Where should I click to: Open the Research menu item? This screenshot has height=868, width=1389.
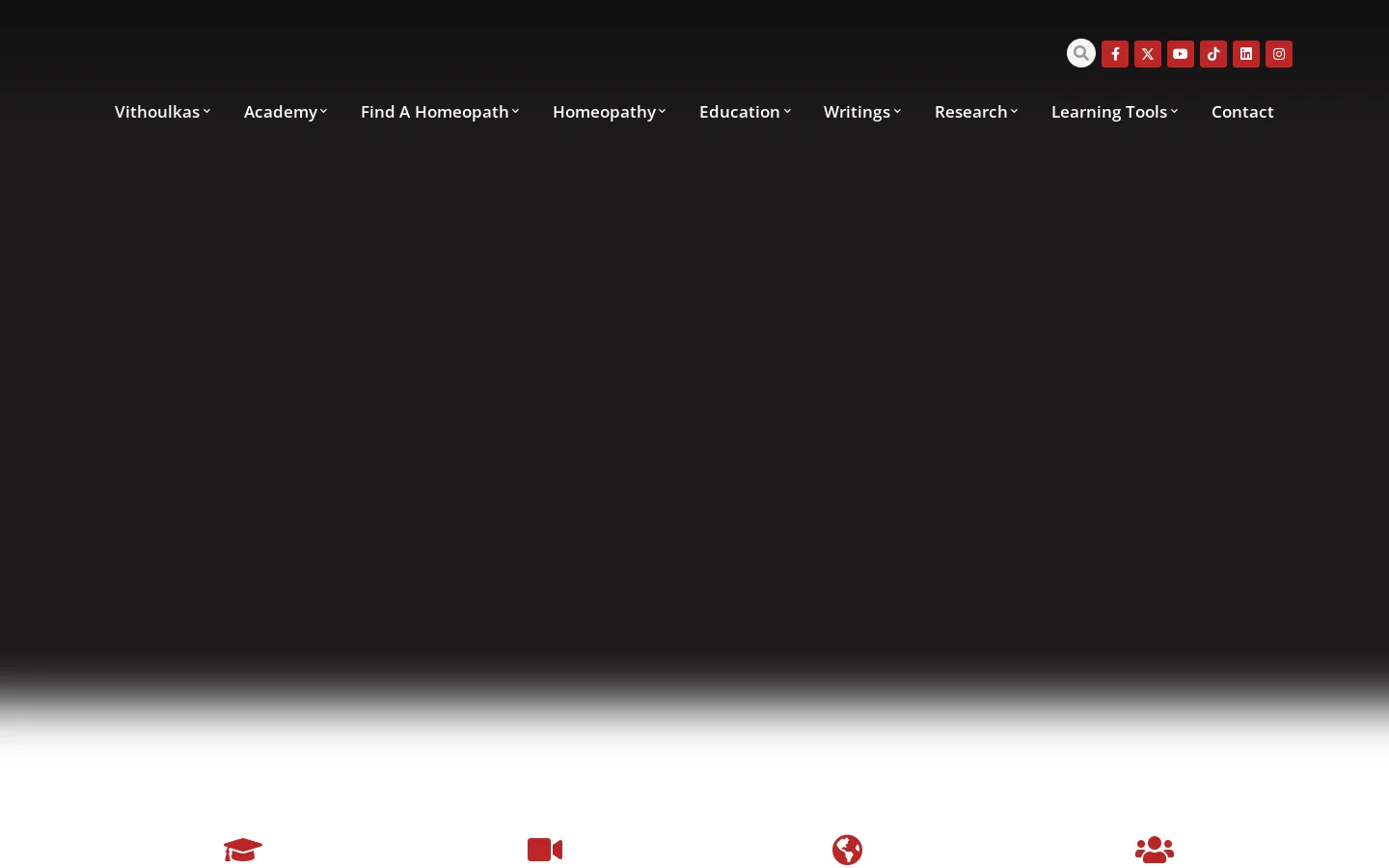point(971,112)
